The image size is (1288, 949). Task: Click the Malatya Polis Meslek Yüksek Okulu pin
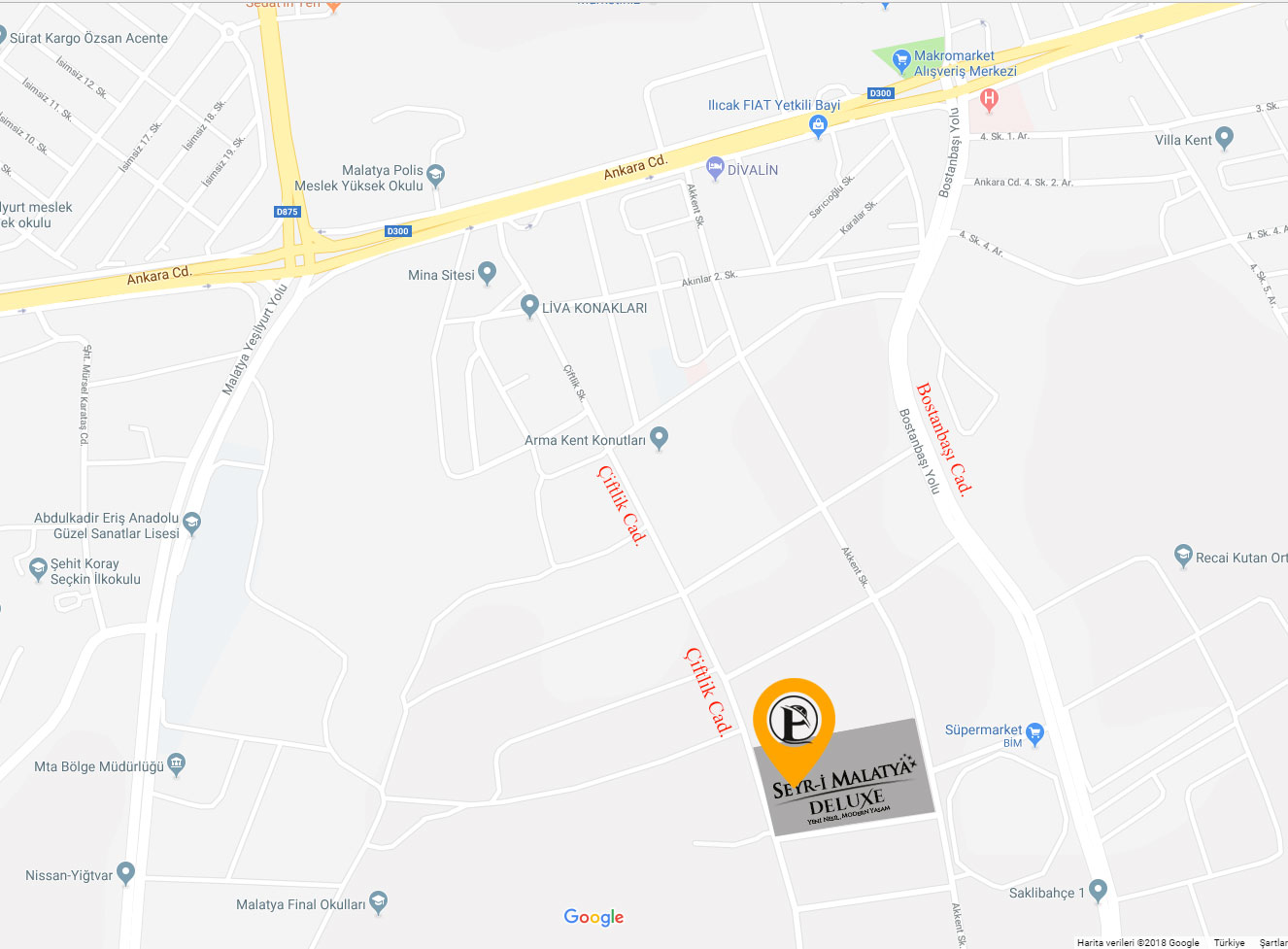(435, 176)
